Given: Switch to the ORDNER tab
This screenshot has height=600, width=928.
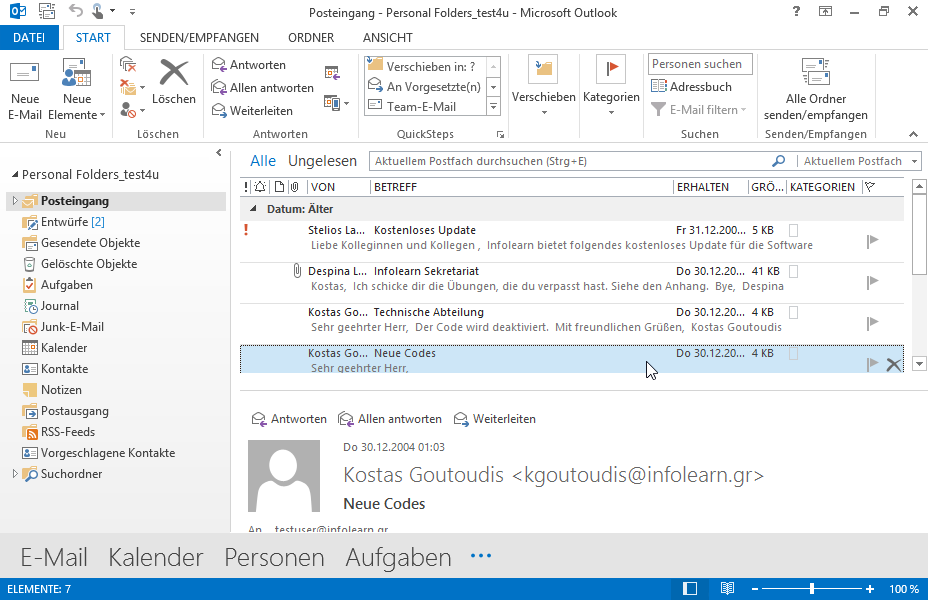Looking at the screenshot, I should [x=311, y=37].
